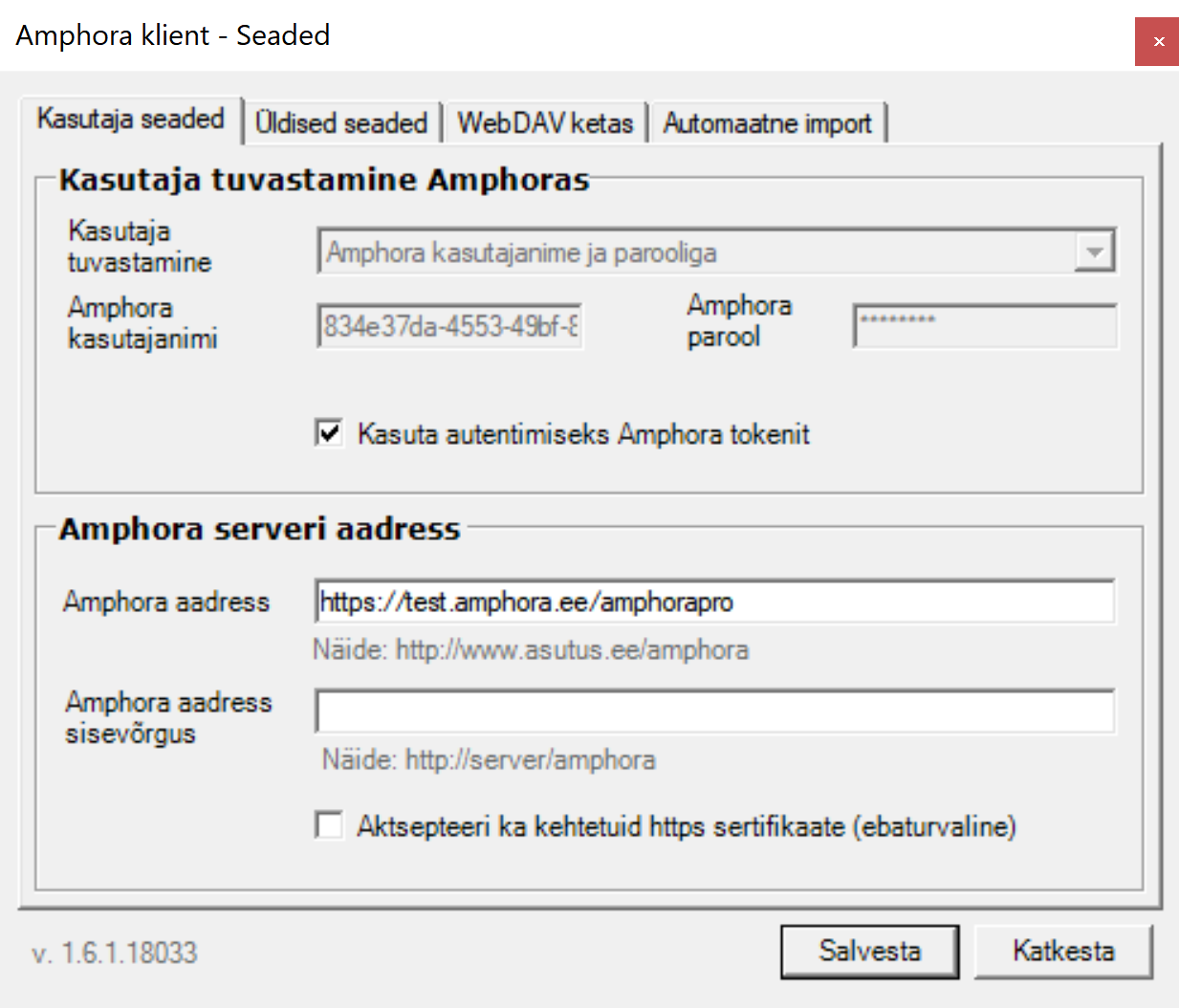Open the Üldised seaded tab
This screenshot has width=1179, height=1008.
[341, 123]
